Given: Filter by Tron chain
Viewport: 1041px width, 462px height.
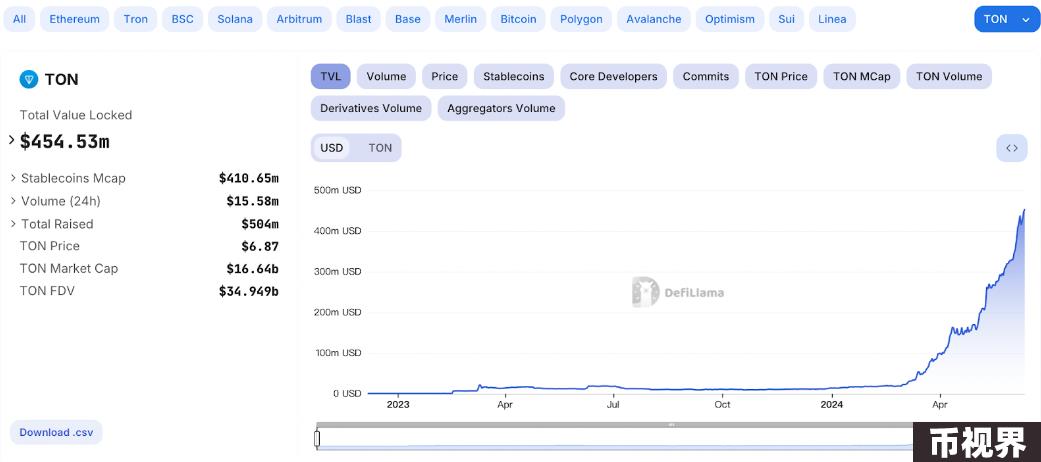Looking at the screenshot, I should click(135, 19).
